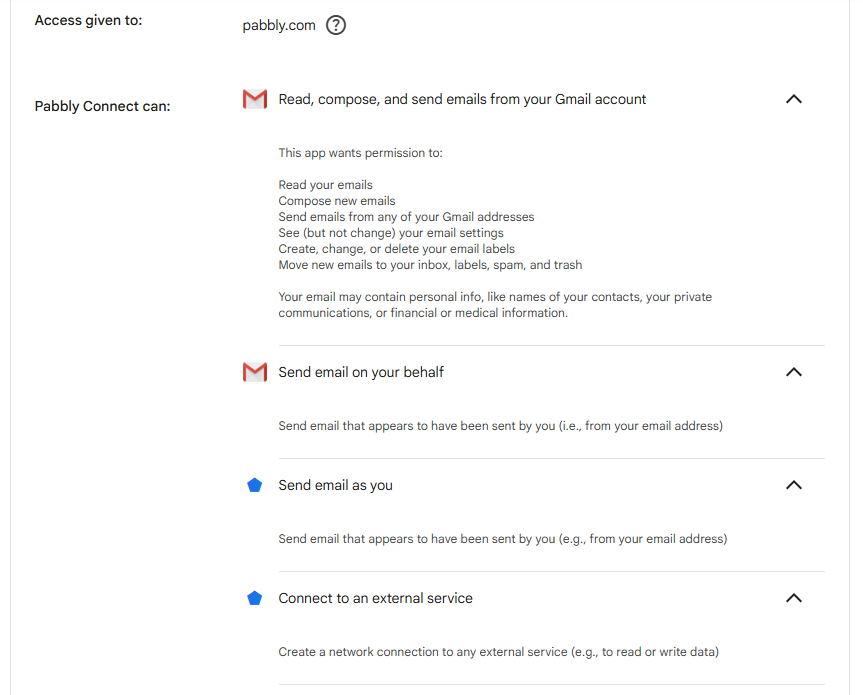
Task: Click the heading Read, compose, and send emails
Action: point(462,99)
